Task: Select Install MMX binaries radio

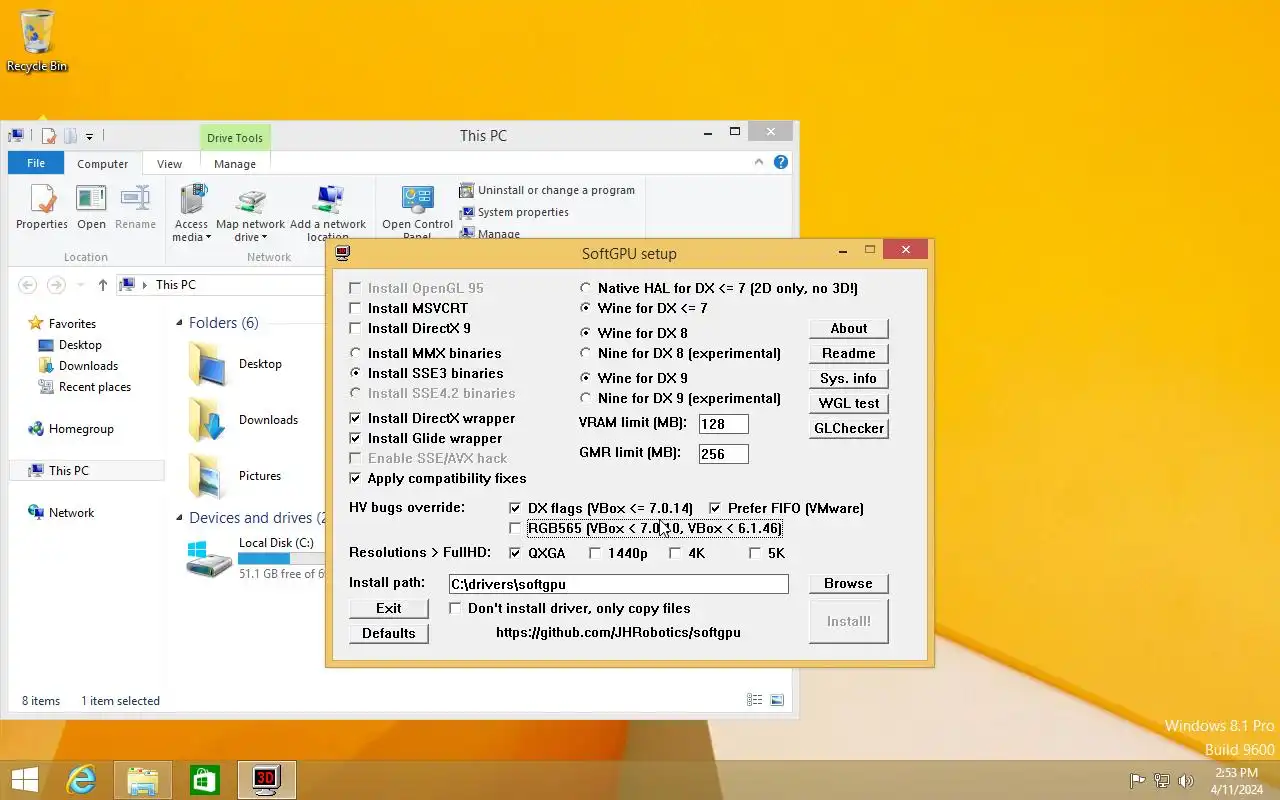Action: [x=355, y=353]
